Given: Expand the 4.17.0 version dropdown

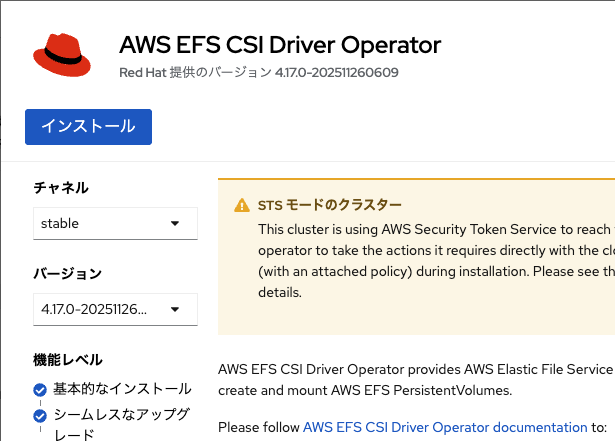Looking at the screenshot, I should point(115,309).
